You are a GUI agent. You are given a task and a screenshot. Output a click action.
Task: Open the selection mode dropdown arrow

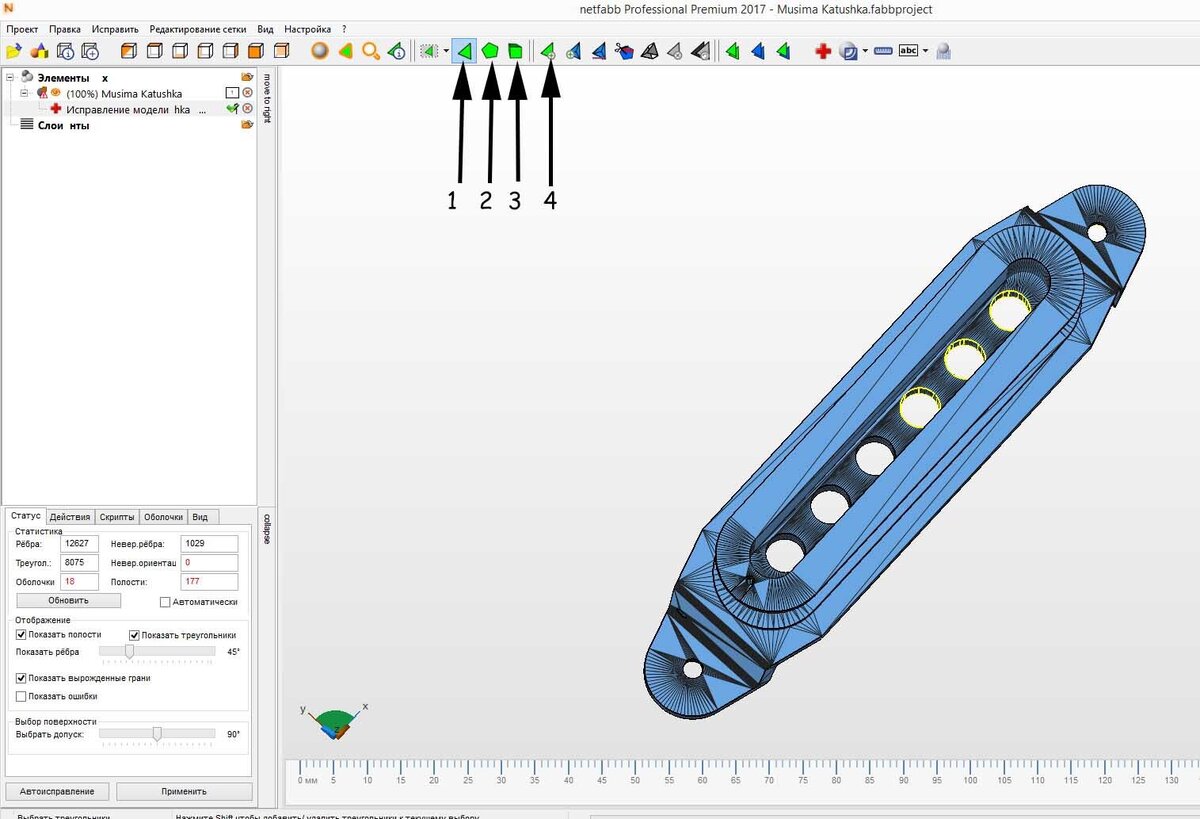pos(446,51)
